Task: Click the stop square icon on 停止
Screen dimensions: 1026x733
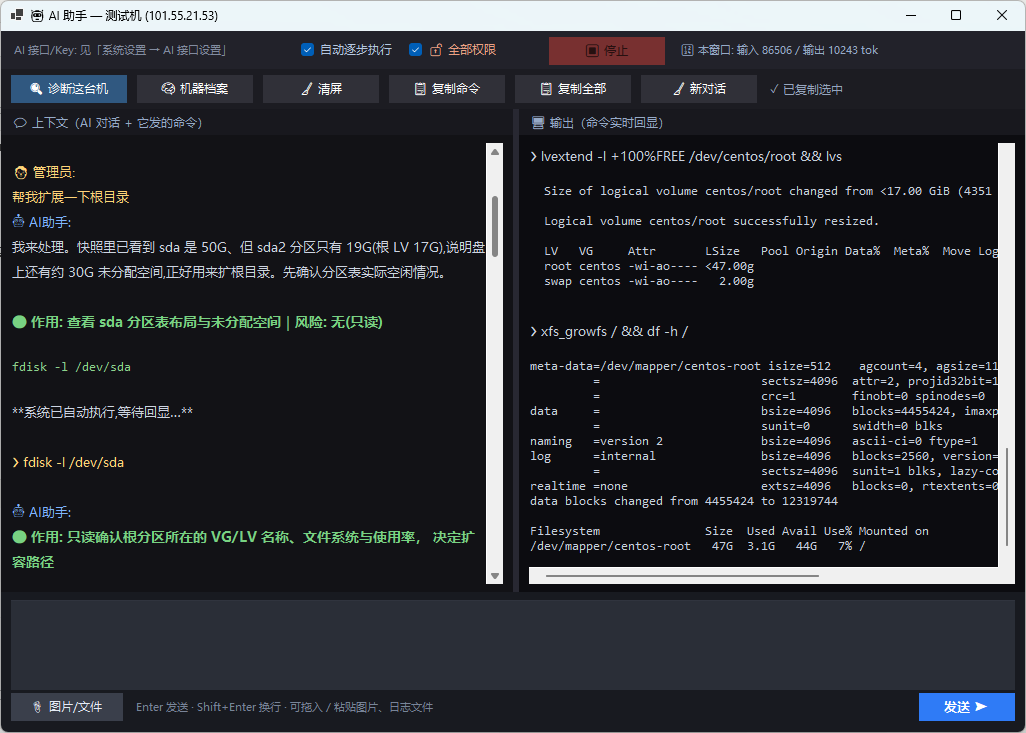Action: click(x=592, y=50)
